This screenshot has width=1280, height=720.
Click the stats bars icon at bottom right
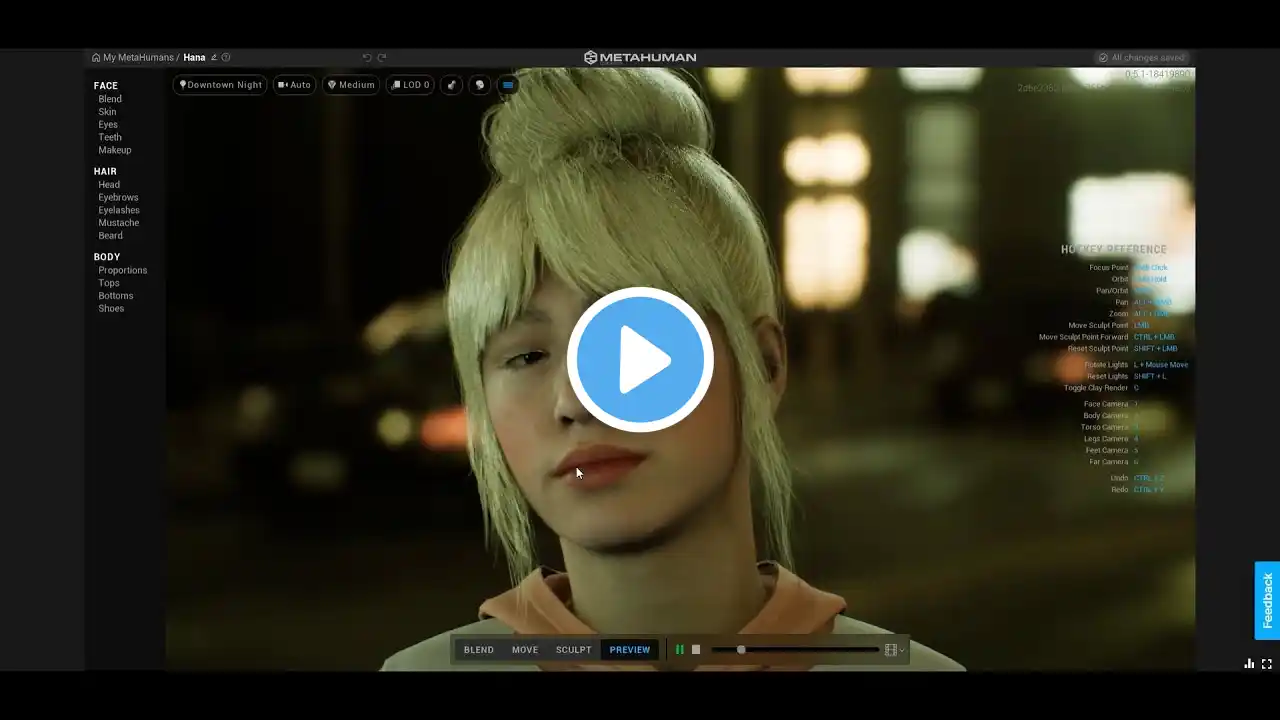1249,663
